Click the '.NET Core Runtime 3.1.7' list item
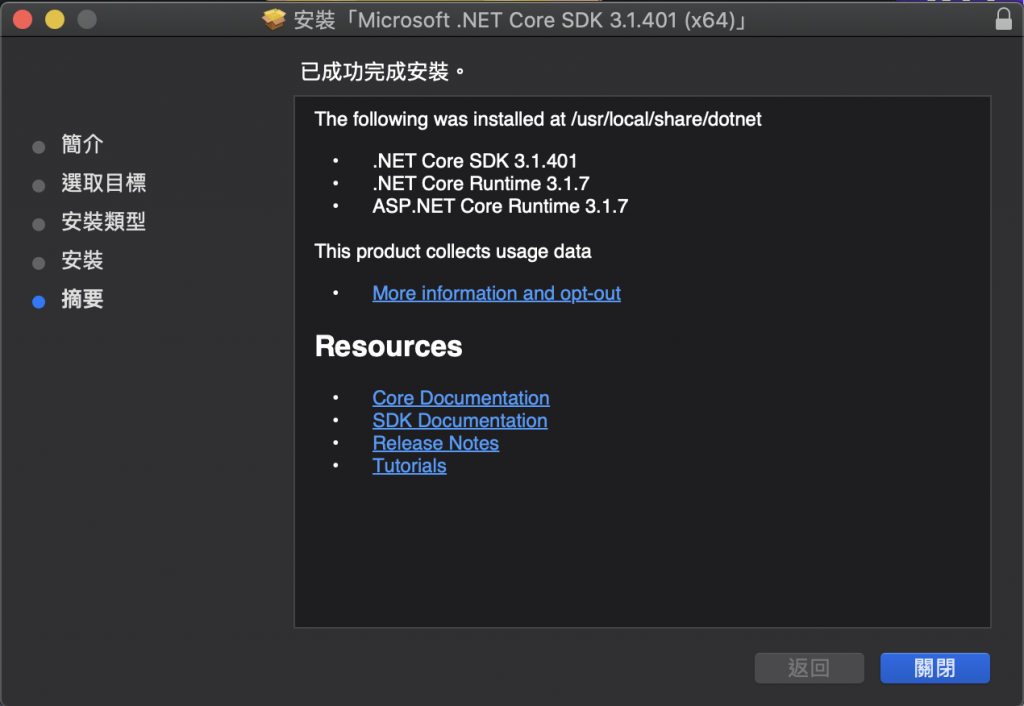The image size is (1024, 706). point(481,184)
